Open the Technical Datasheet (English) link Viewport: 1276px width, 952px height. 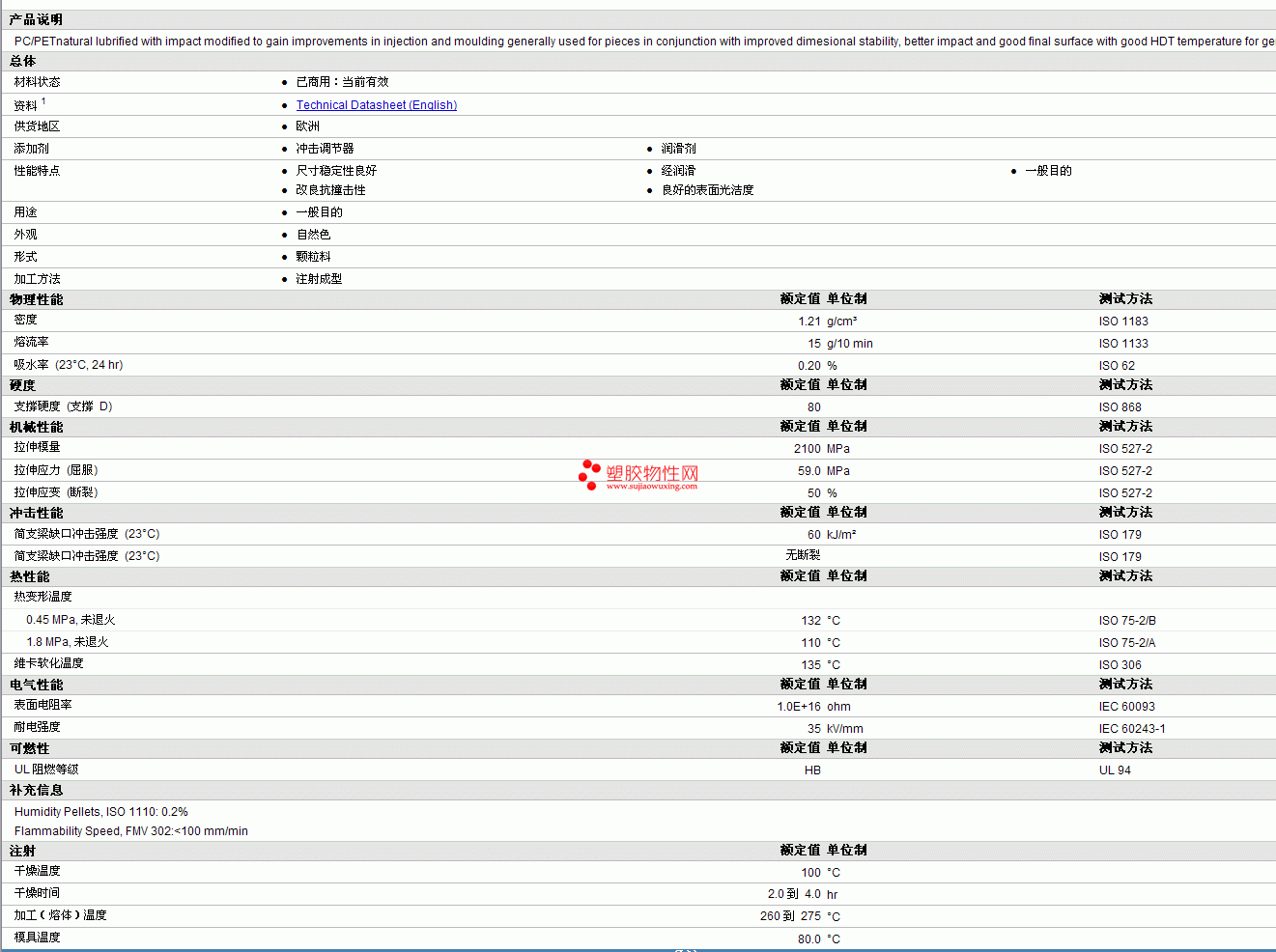click(377, 105)
